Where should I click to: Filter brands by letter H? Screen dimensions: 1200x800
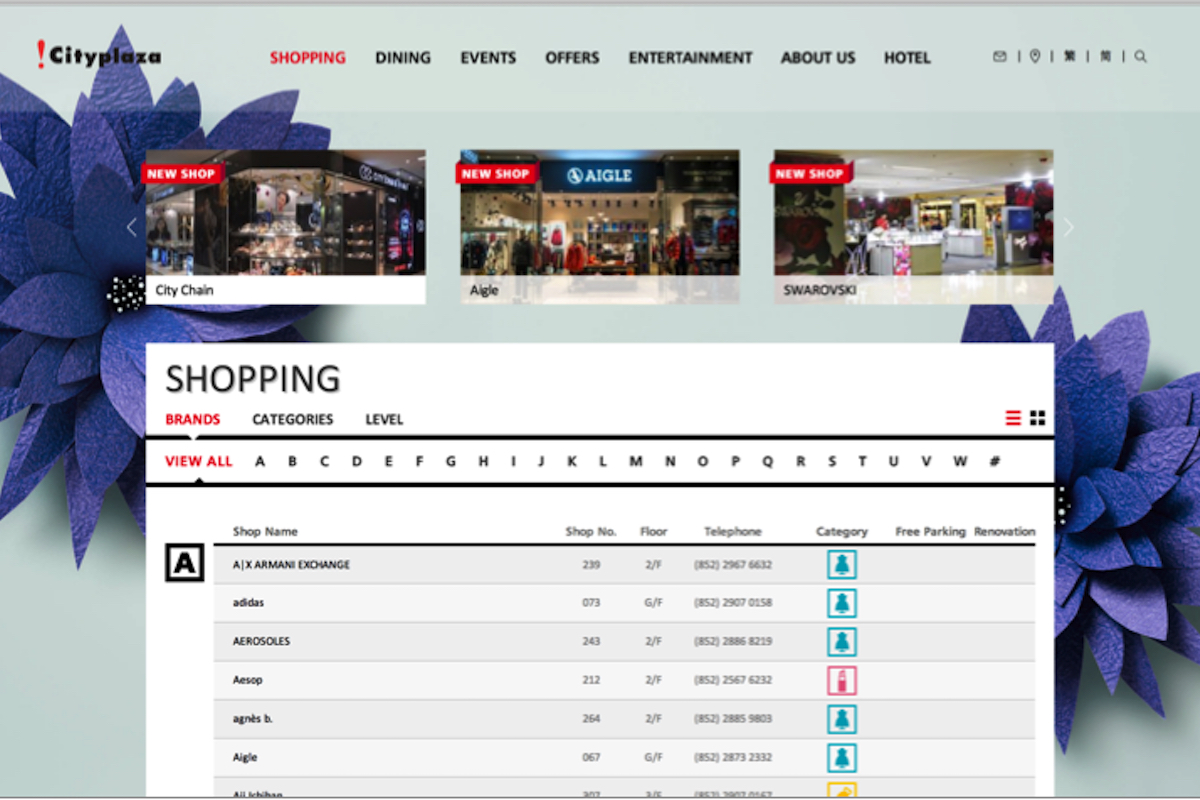(483, 461)
